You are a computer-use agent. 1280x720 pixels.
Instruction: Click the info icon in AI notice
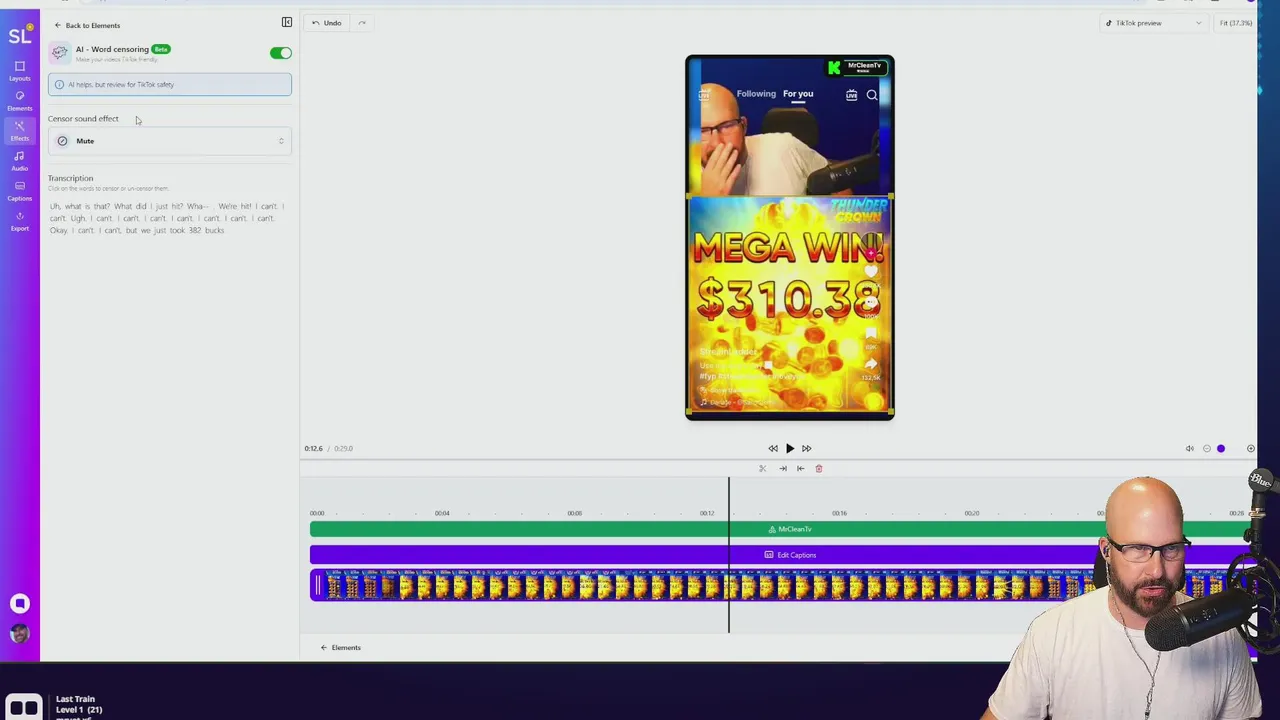click(59, 84)
